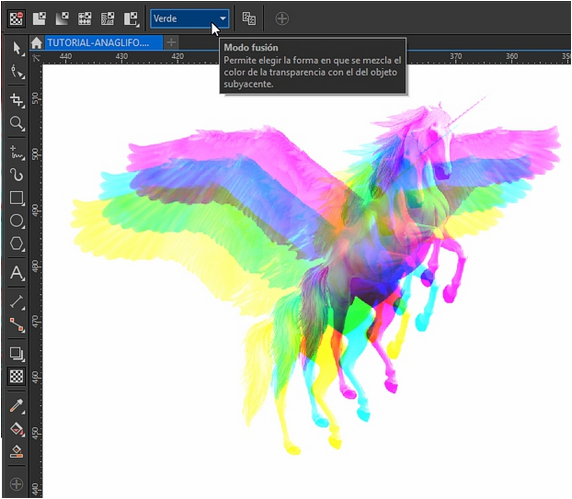Open the Verde merge mode dropdown

coord(190,19)
